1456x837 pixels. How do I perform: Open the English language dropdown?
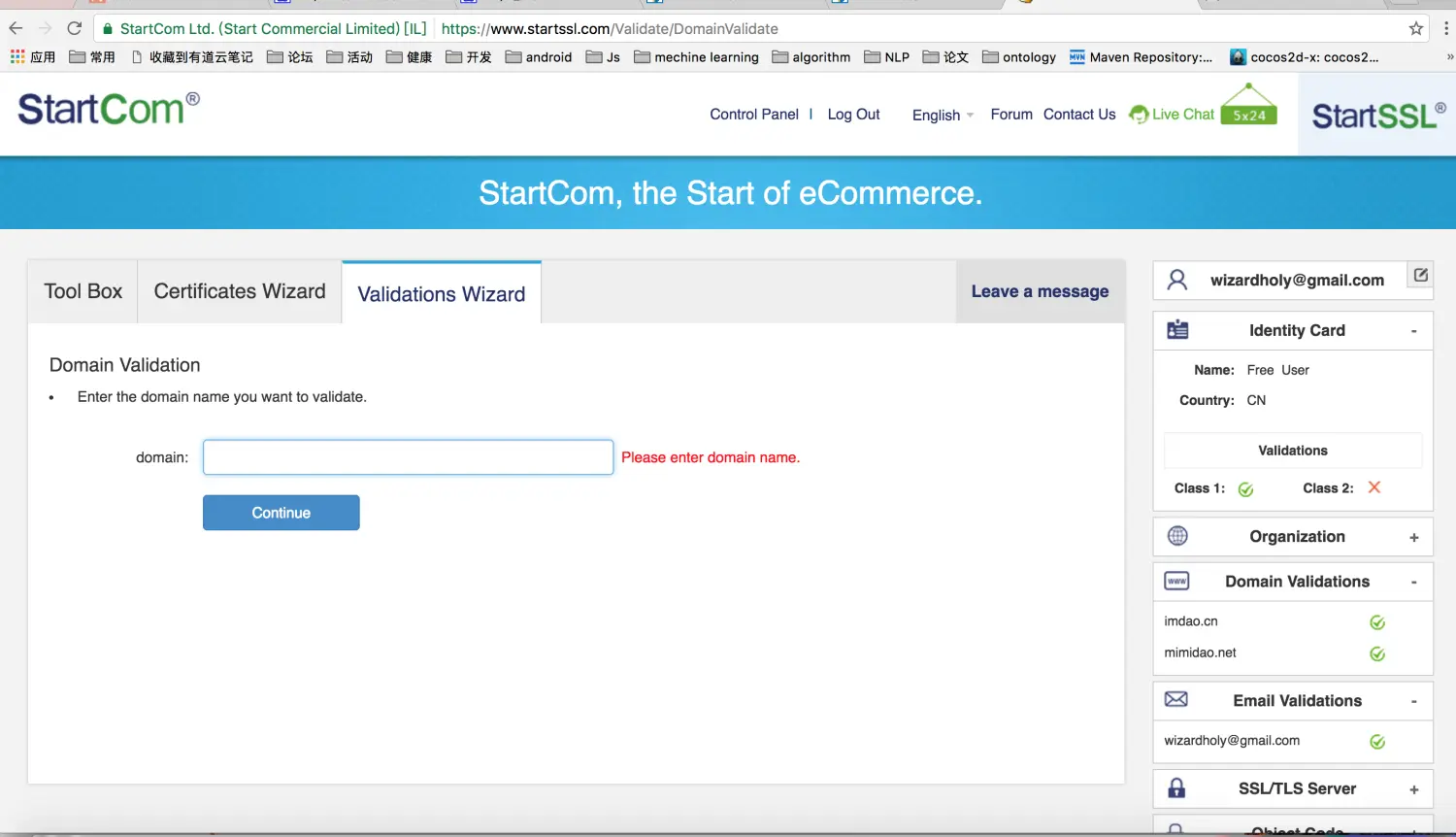pyautogui.click(x=943, y=115)
